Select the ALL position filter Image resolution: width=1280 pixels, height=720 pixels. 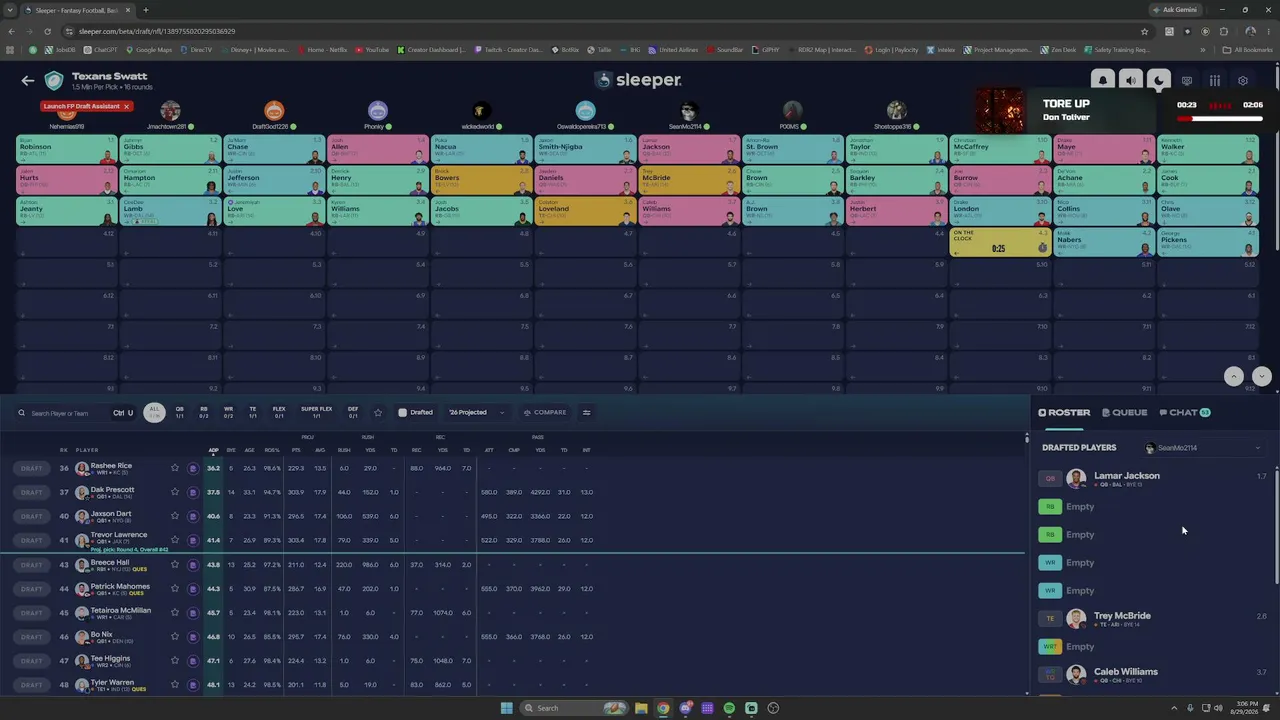154,412
